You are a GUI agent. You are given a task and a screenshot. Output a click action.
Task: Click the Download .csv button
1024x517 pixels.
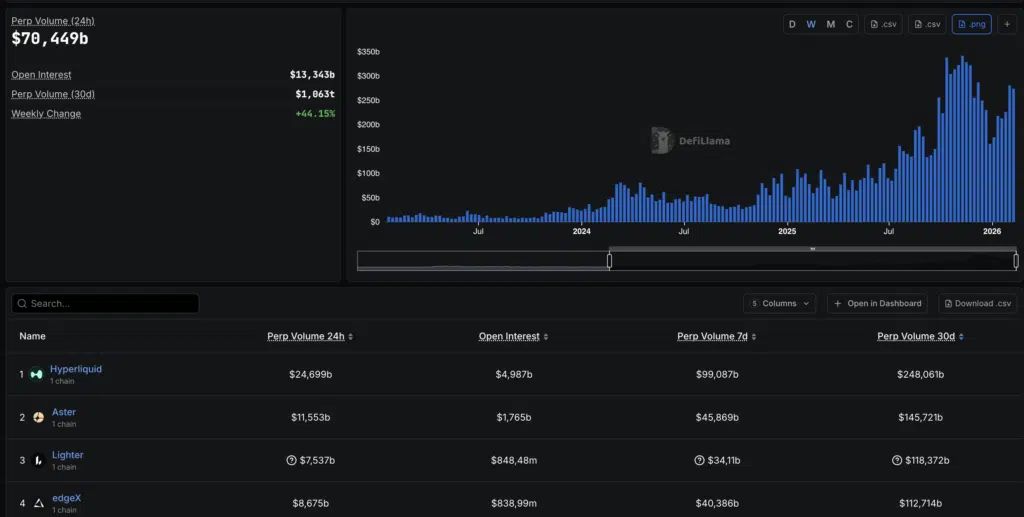(976, 303)
